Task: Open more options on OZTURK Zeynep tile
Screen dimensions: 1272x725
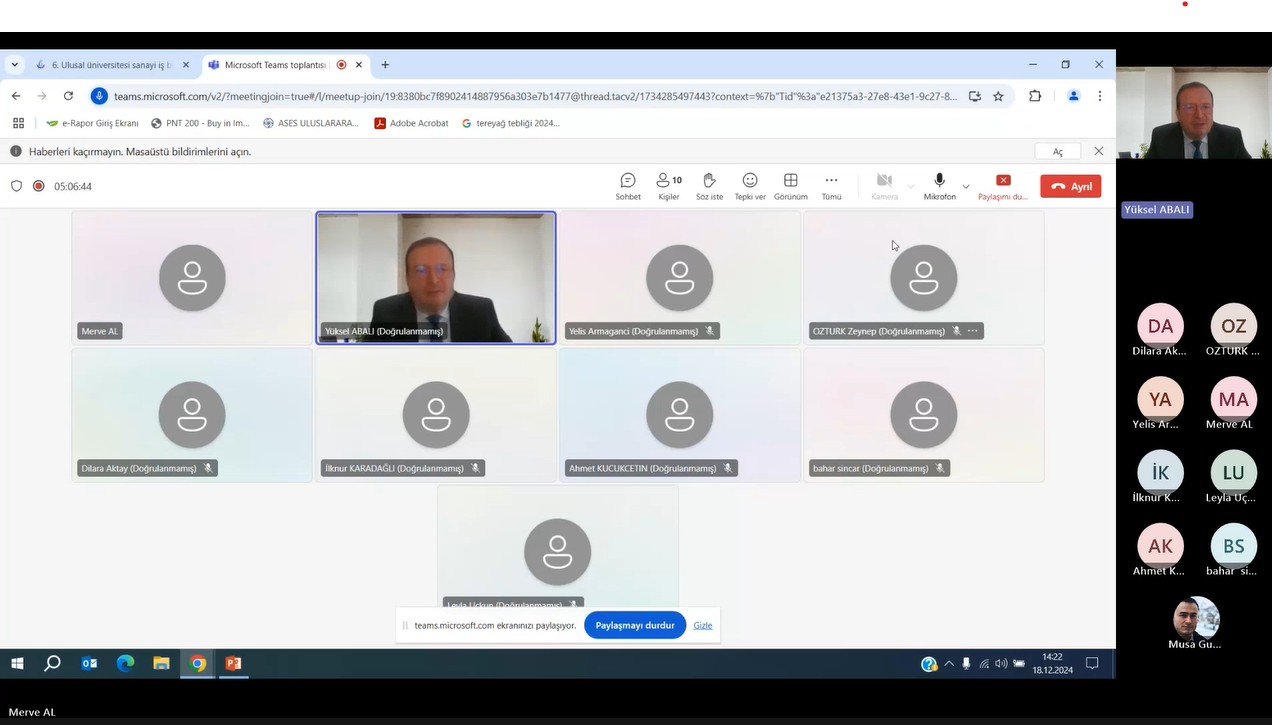Action: click(973, 331)
